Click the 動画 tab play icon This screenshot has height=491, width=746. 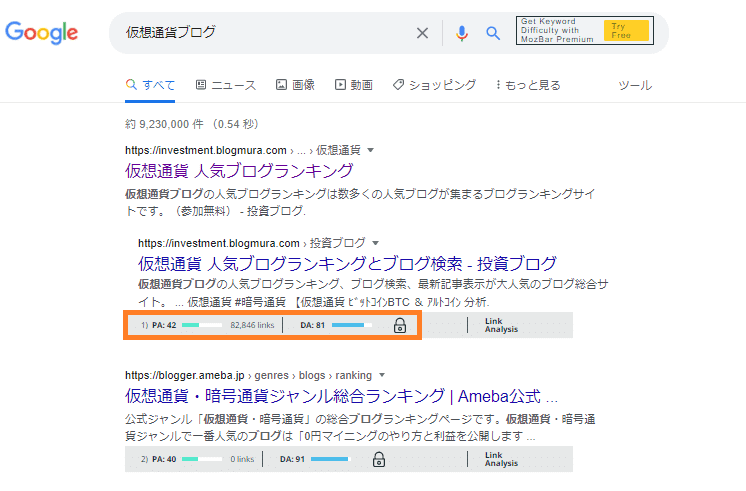click(340, 85)
